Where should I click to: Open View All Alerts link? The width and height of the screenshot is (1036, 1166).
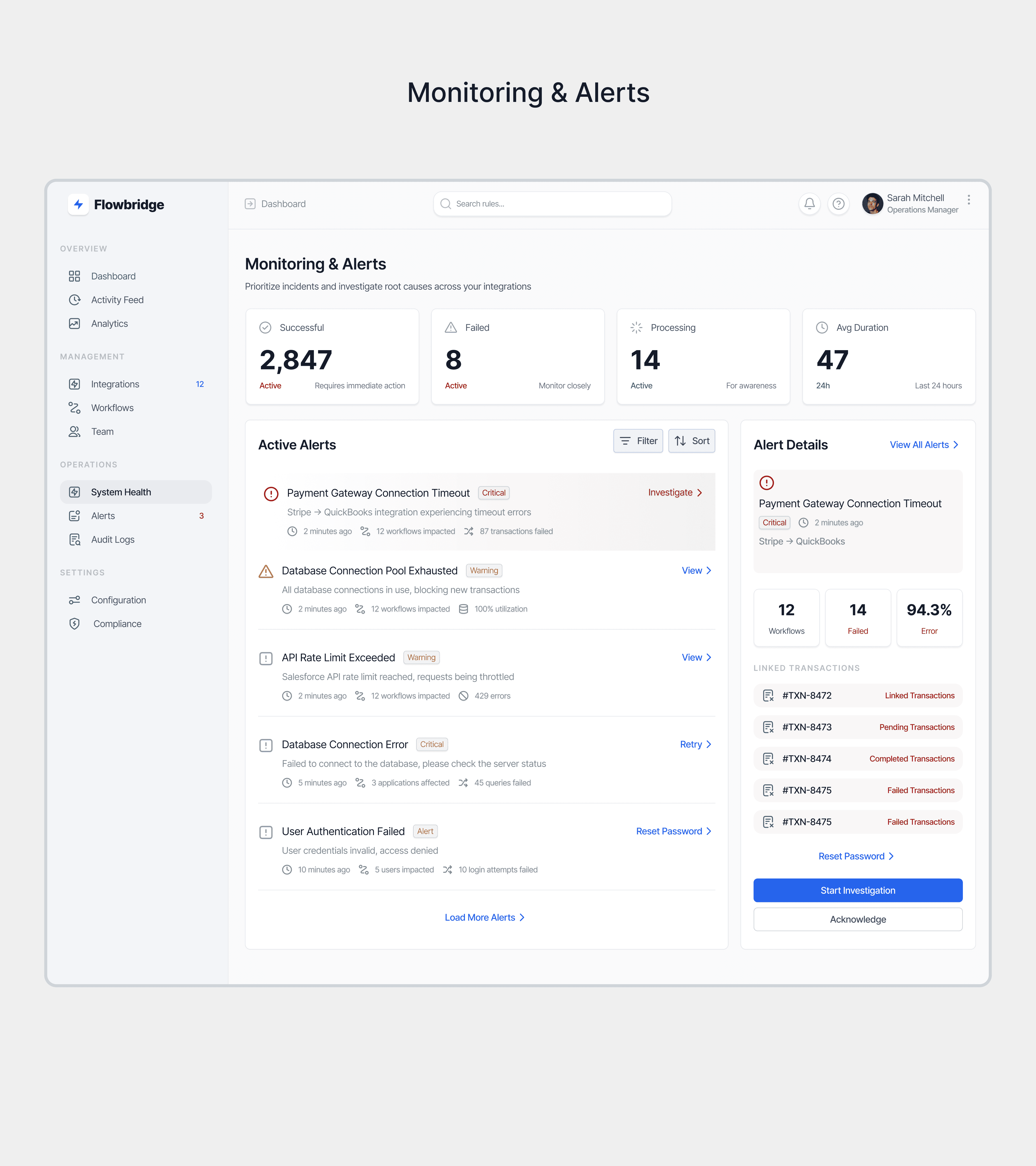click(x=924, y=445)
